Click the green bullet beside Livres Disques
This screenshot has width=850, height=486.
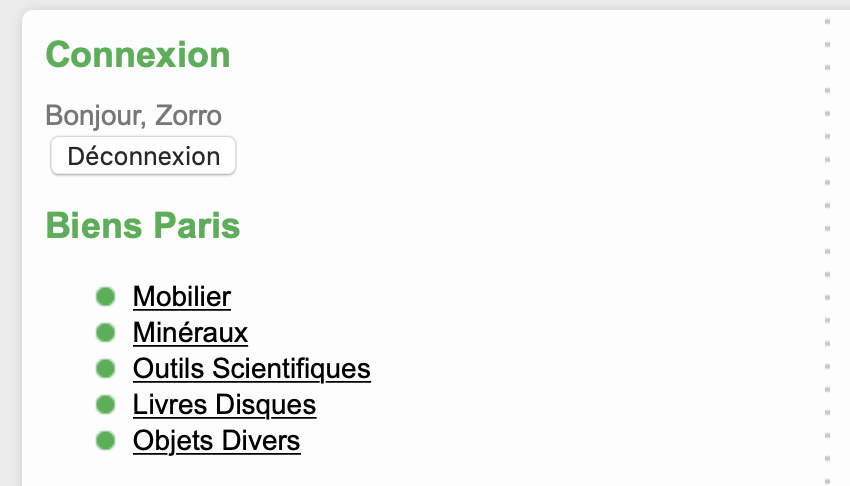105,405
